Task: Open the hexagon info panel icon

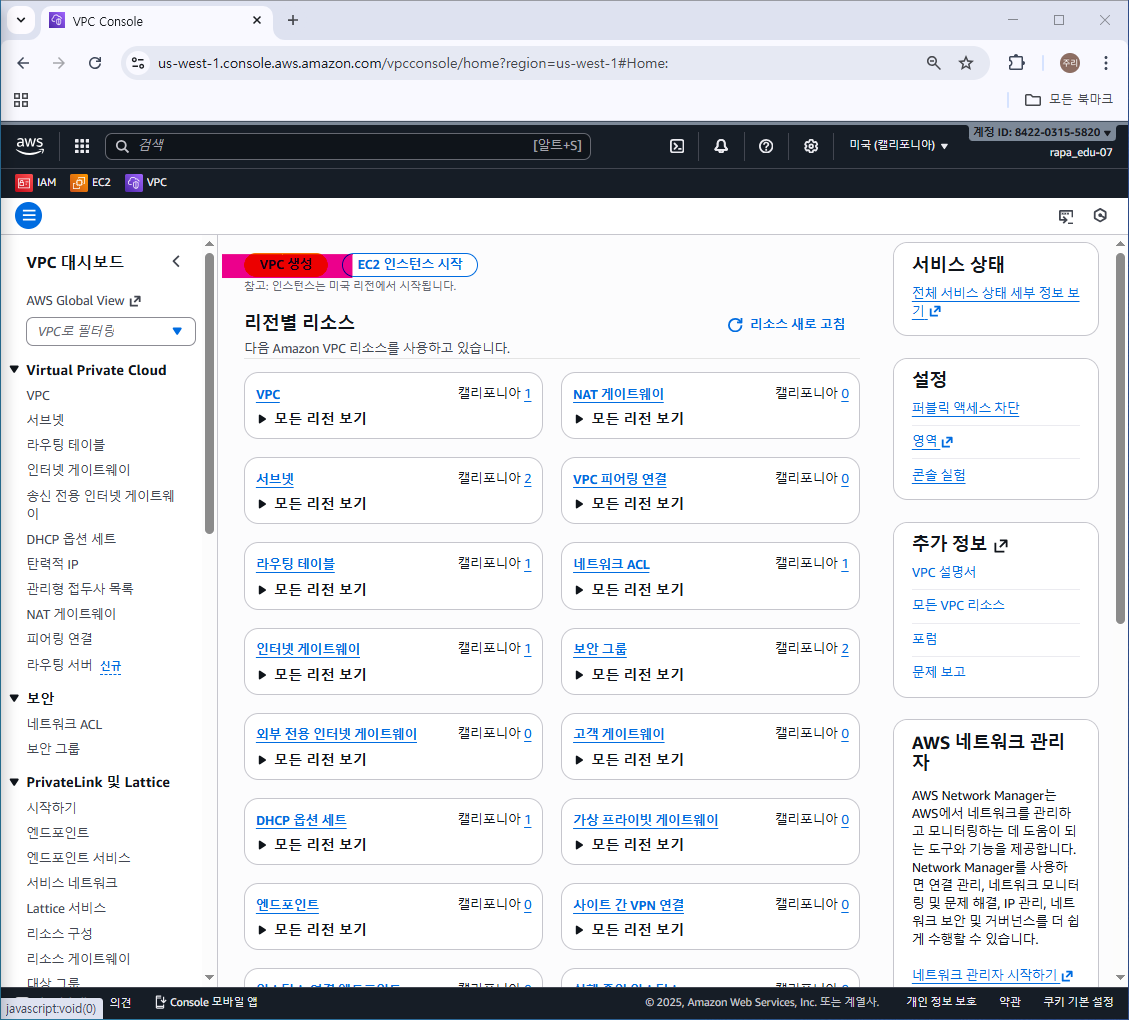Action: (1100, 215)
